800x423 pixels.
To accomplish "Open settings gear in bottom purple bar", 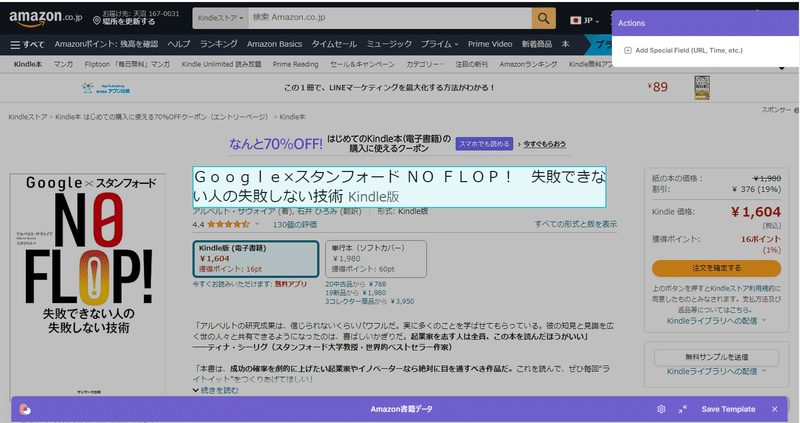I will coord(661,409).
